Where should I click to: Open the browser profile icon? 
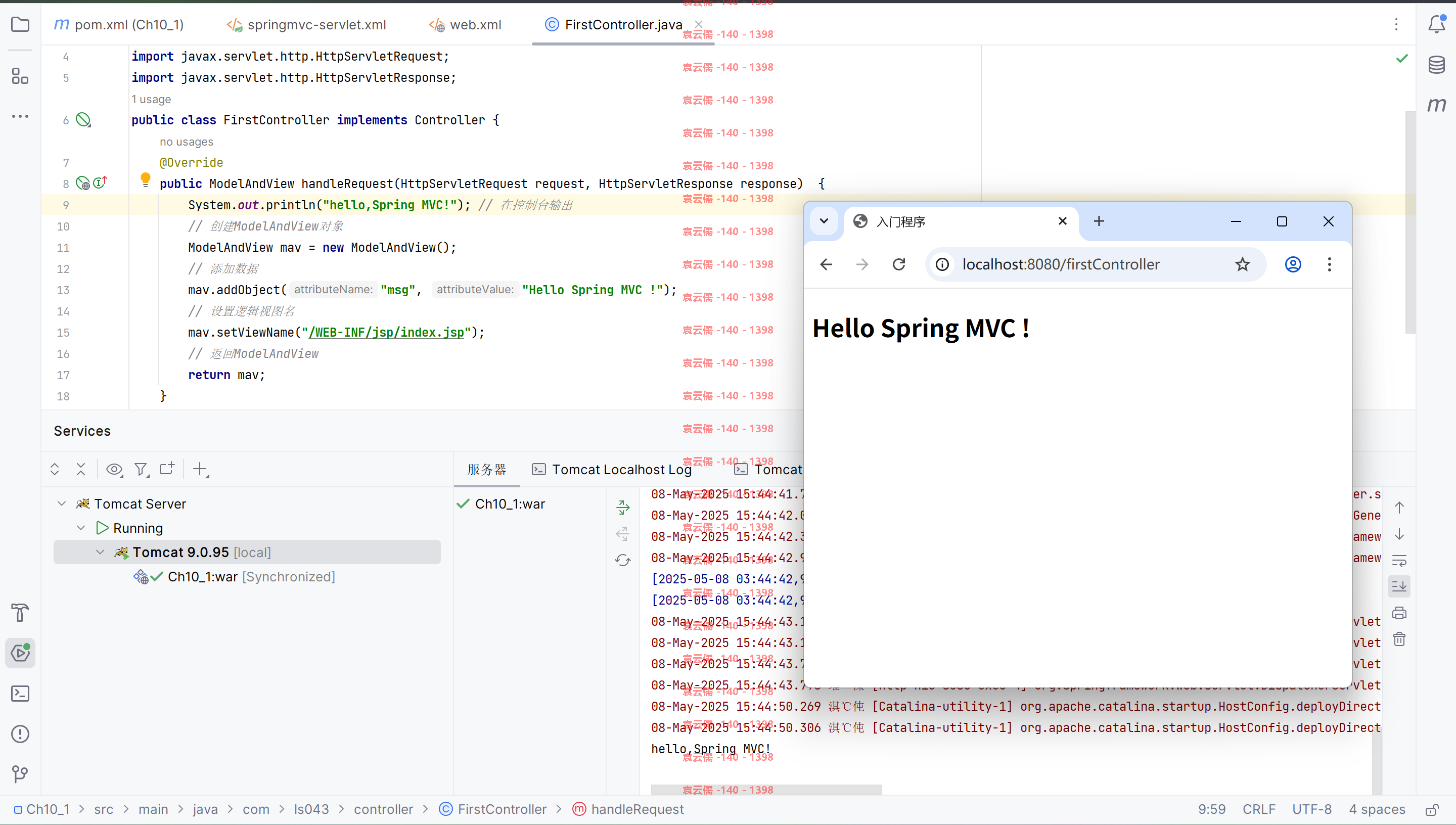1293,264
